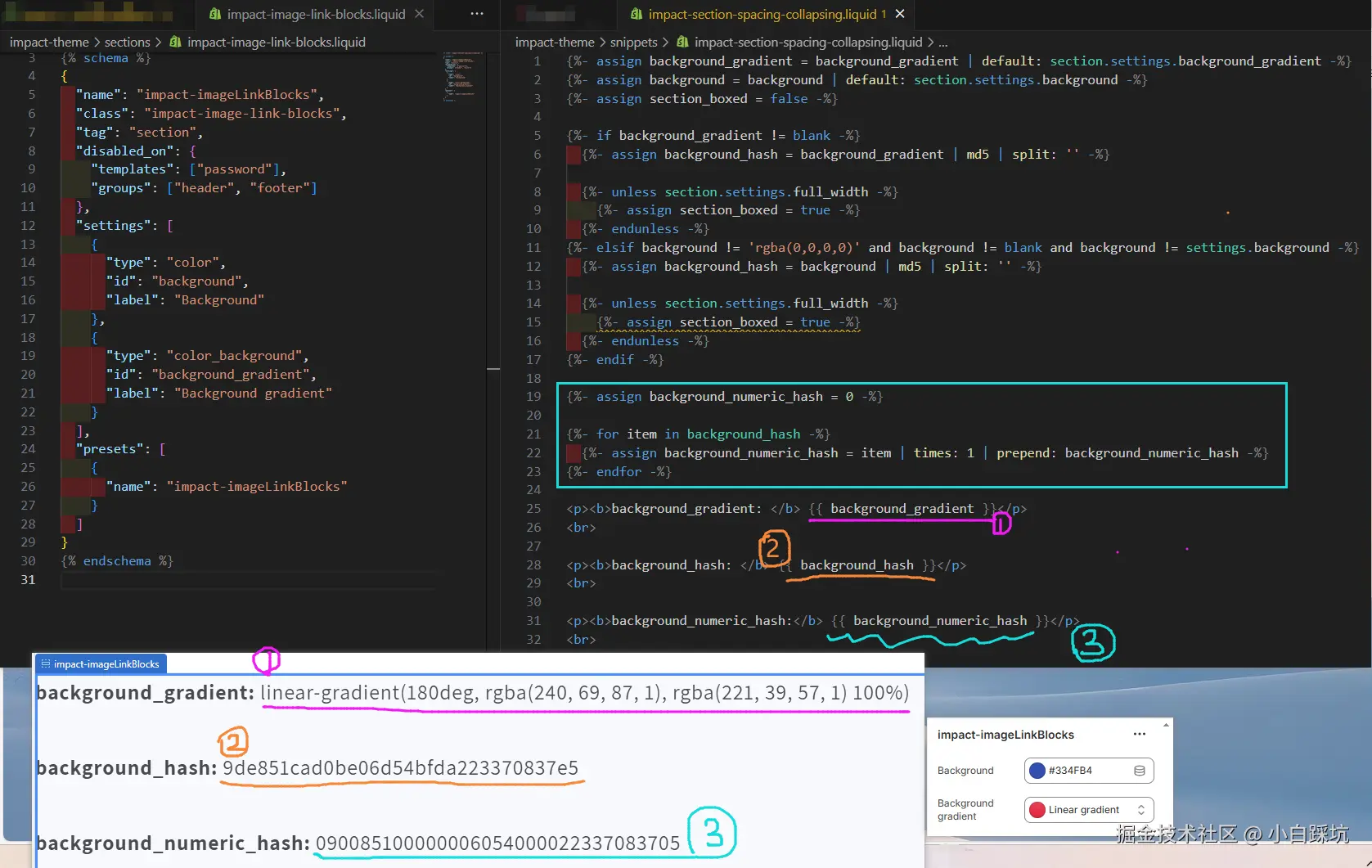Open the three-dot menu of impact-imageLinkBlocks settings panel
The width and height of the screenshot is (1372, 868).
point(1140,735)
